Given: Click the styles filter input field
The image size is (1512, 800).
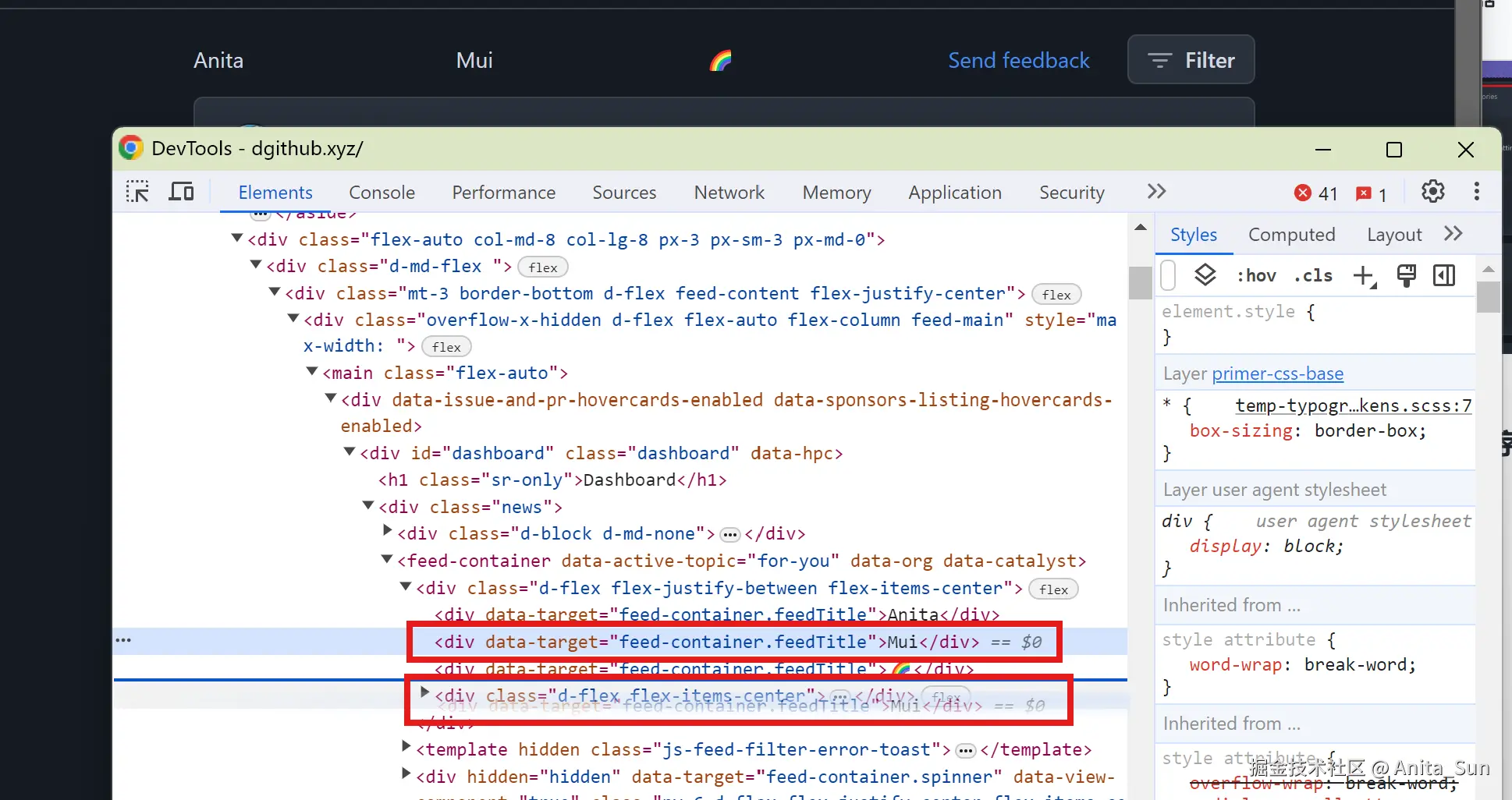Looking at the screenshot, I should click(1168, 275).
